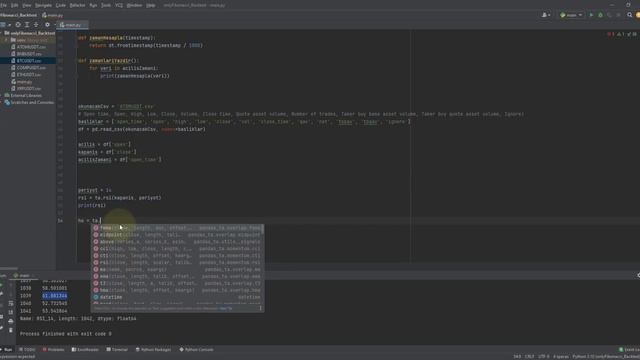The width and height of the screenshot is (640, 360).
Task: Open the user account icon dropdown
Action: 546,15
